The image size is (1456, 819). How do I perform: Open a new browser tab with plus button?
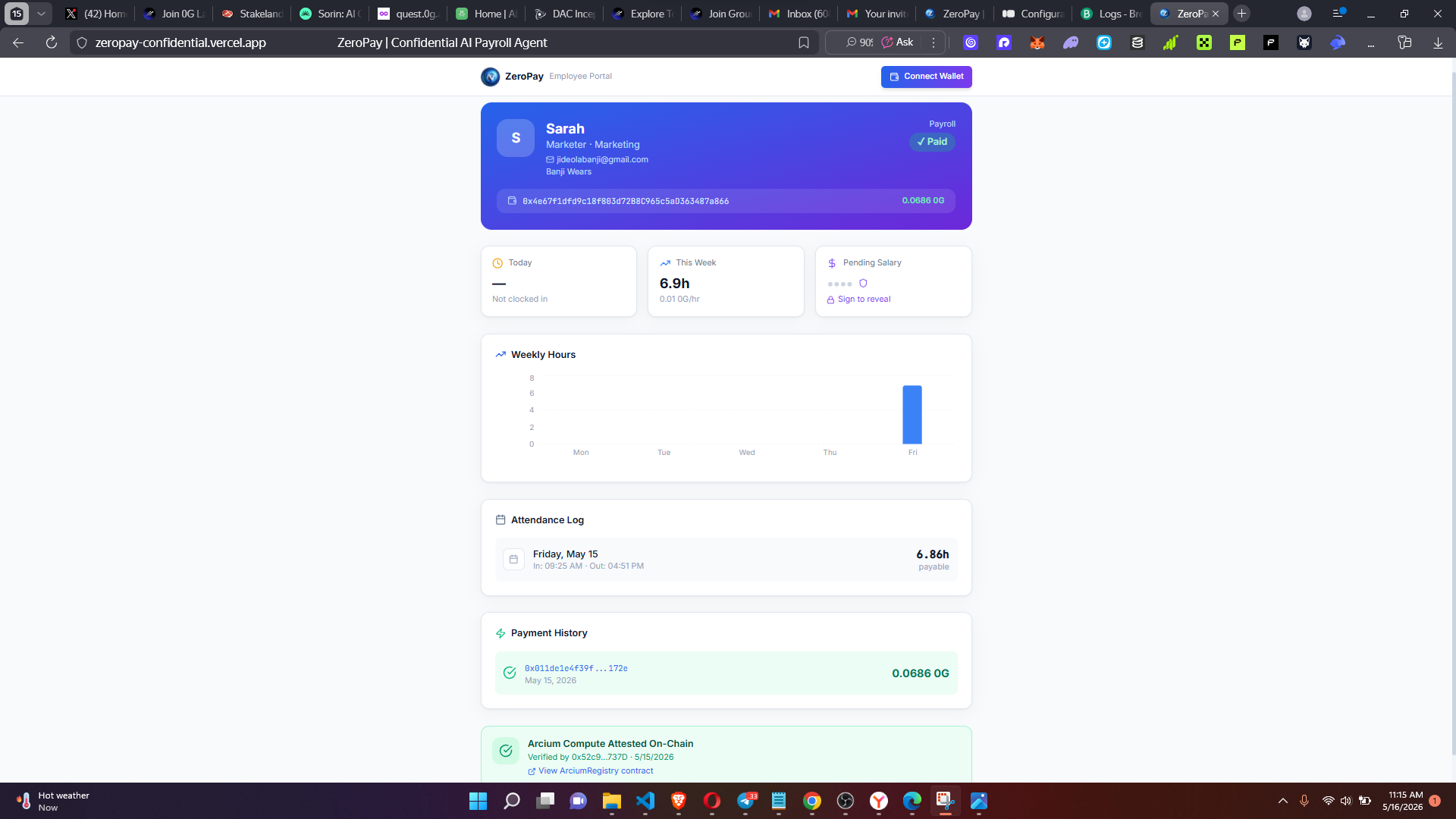click(x=1241, y=14)
